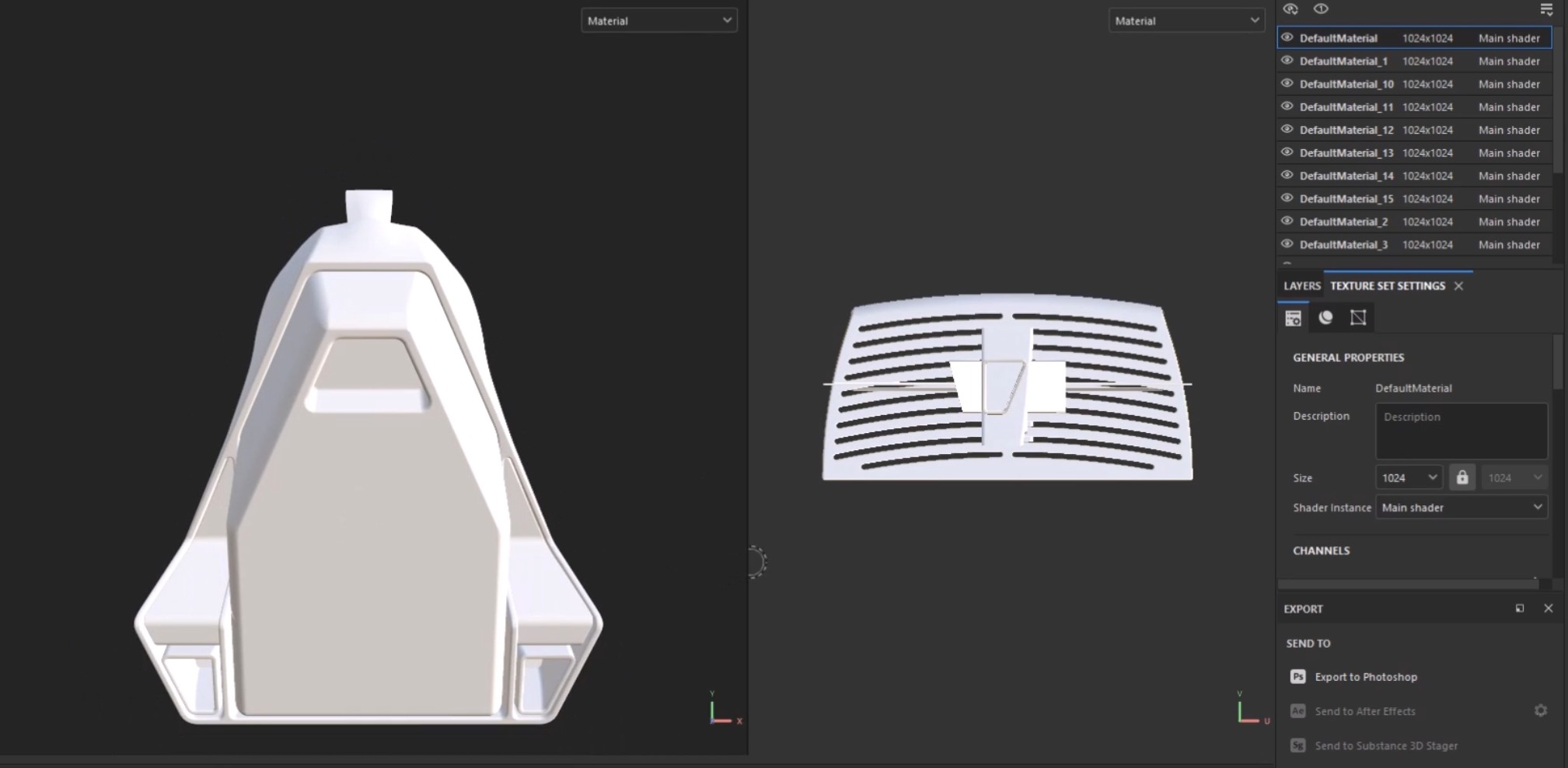1568x768 pixels.
Task: Select the DefaultMaterial_3 texture set name
Action: tap(1343, 244)
